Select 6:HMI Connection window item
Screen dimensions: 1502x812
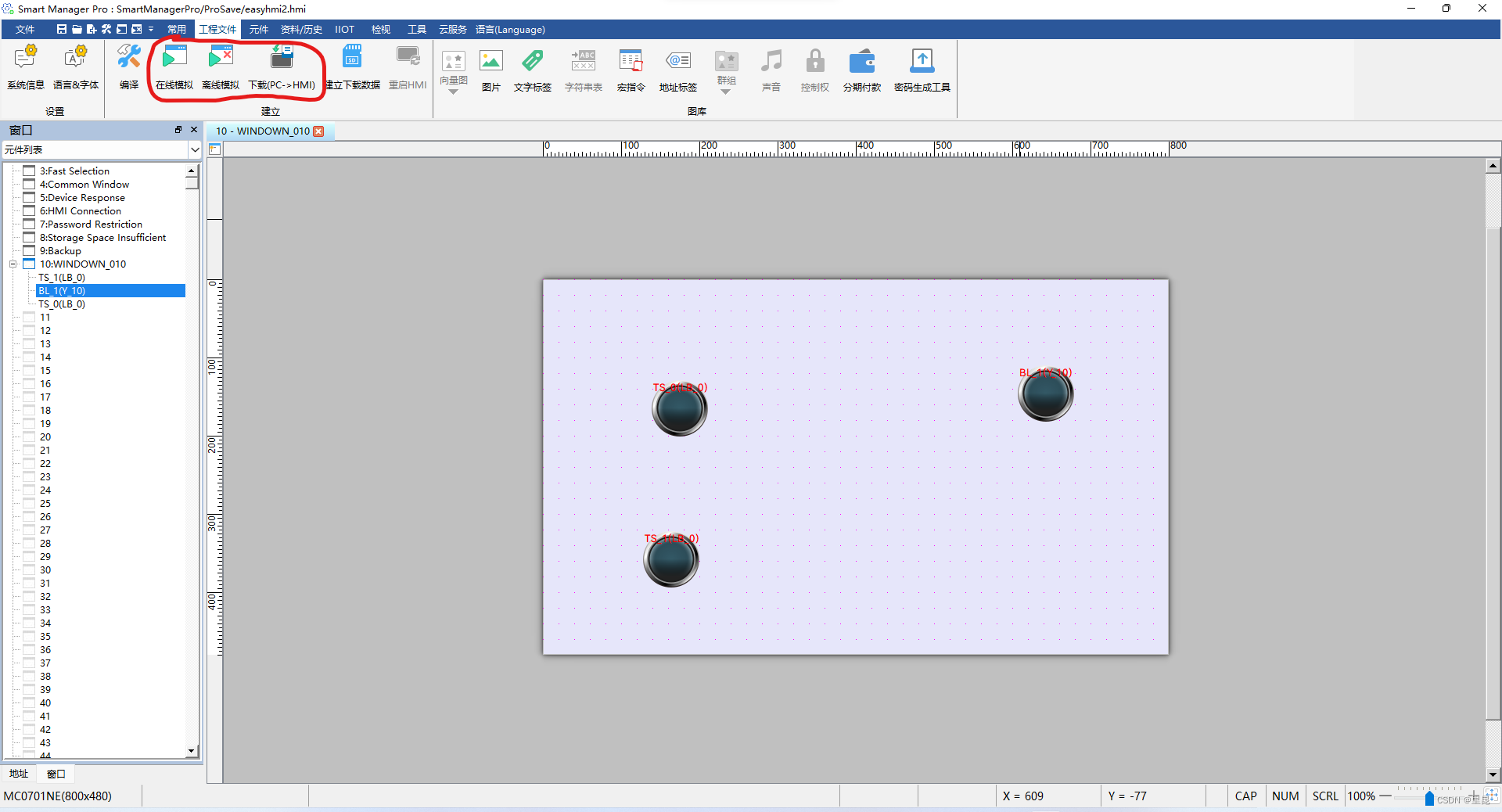click(81, 211)
